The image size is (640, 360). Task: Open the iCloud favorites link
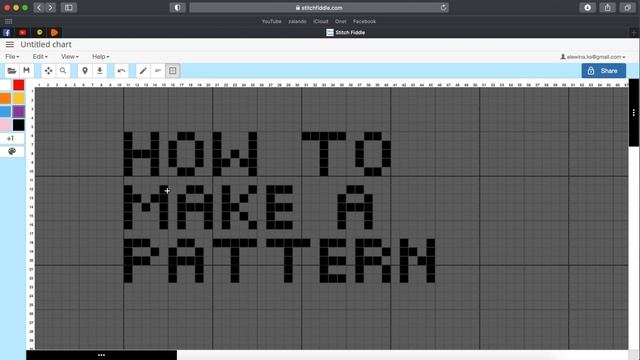[x=321, y=22]
